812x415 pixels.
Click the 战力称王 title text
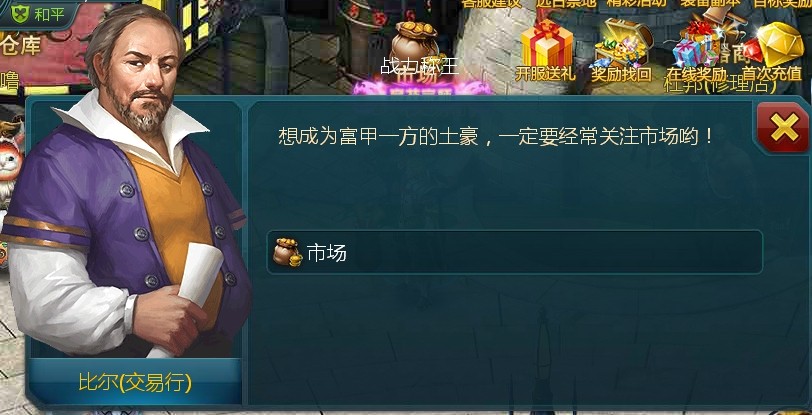(420, 66)
